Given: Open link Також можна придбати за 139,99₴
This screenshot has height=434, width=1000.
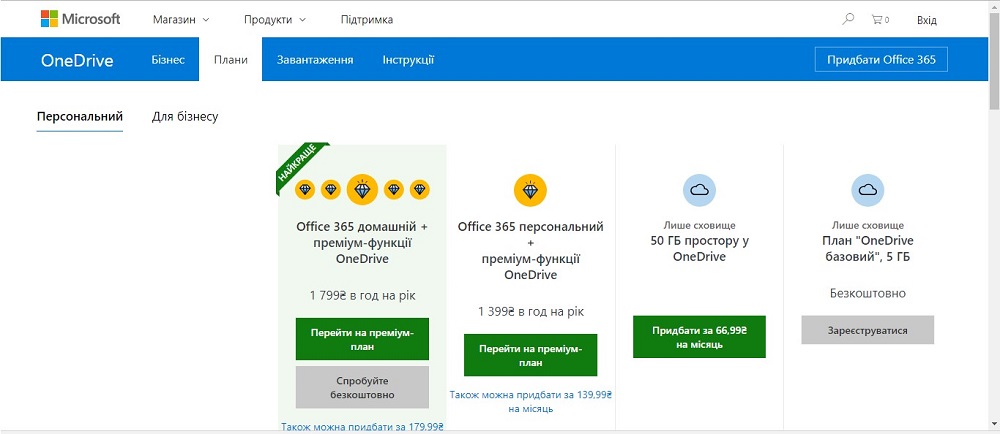Looking at the screenshot, I should (x=531, y=401).
